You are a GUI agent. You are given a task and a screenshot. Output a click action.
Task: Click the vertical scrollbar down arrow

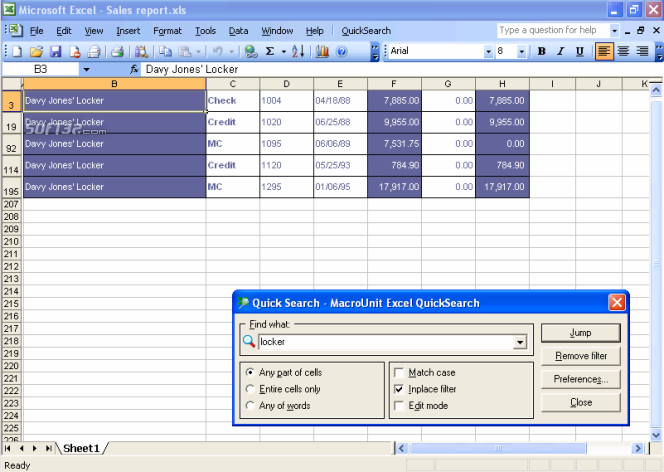(656, 435)
